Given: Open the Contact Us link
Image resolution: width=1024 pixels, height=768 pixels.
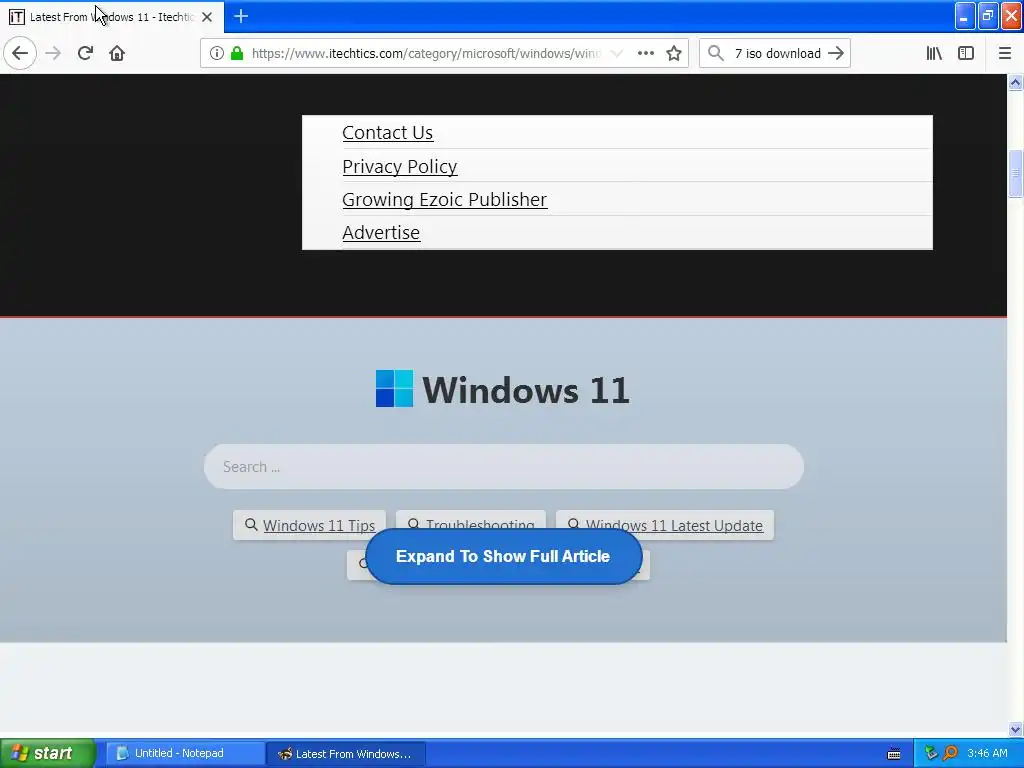Looking at the screenshot, I should (387, 133).
